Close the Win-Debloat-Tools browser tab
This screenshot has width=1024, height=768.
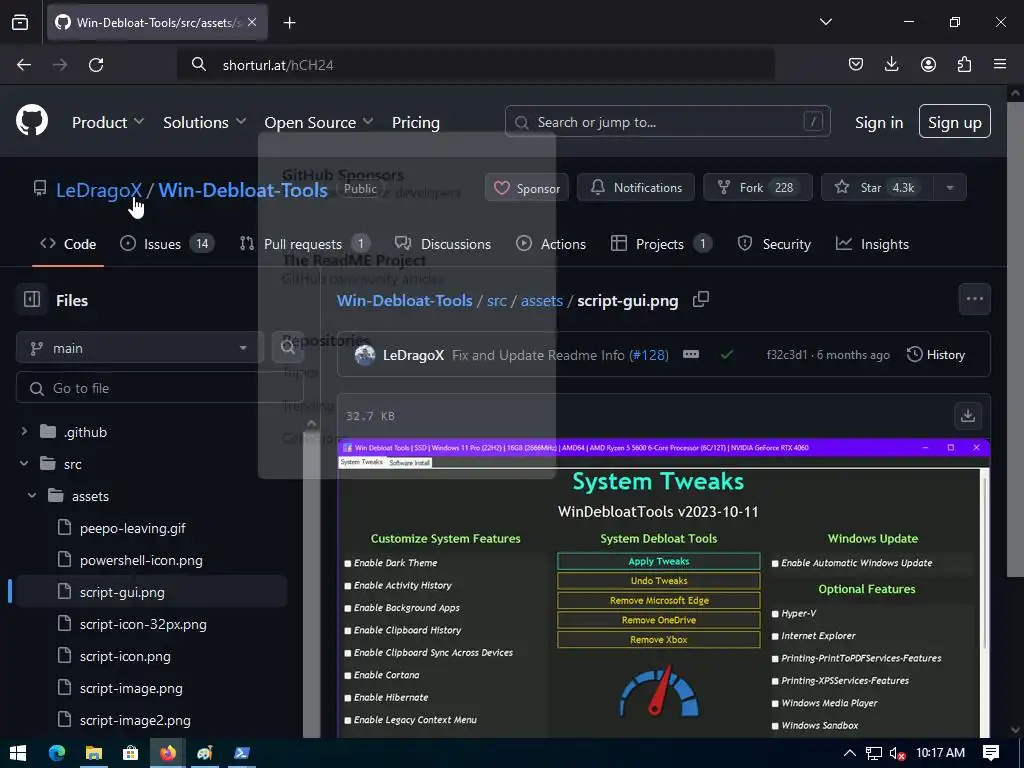click(x=252, y=22)
